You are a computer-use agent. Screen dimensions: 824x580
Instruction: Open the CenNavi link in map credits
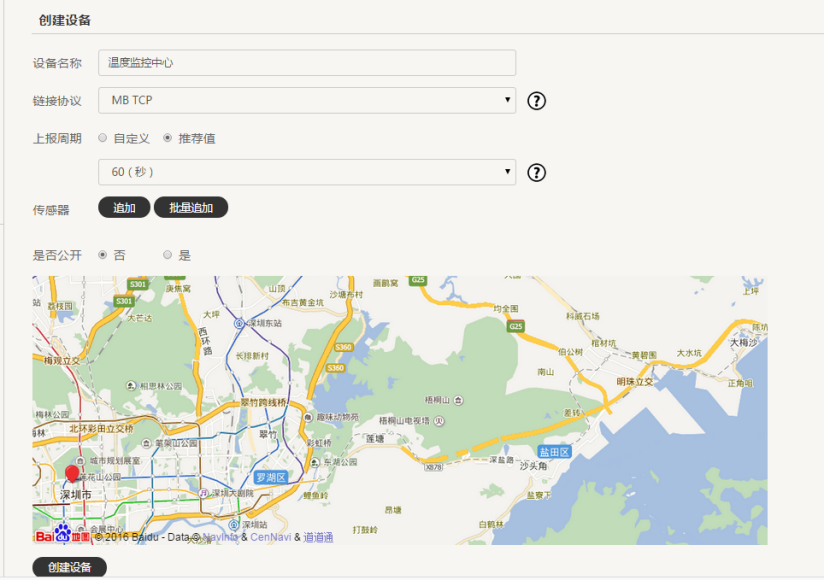[270, 537]
